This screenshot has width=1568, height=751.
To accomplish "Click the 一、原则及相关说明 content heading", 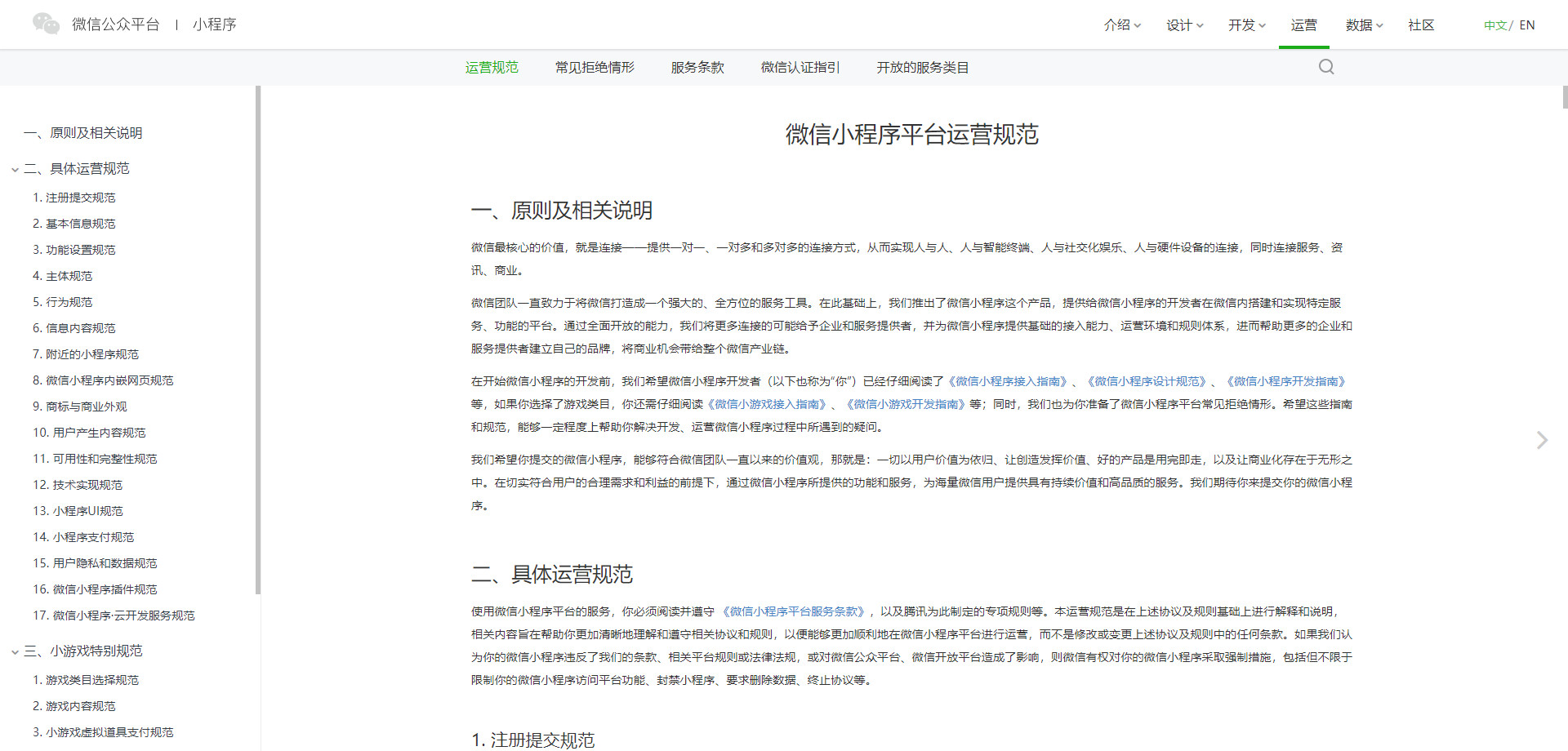I will pos(562,211).
